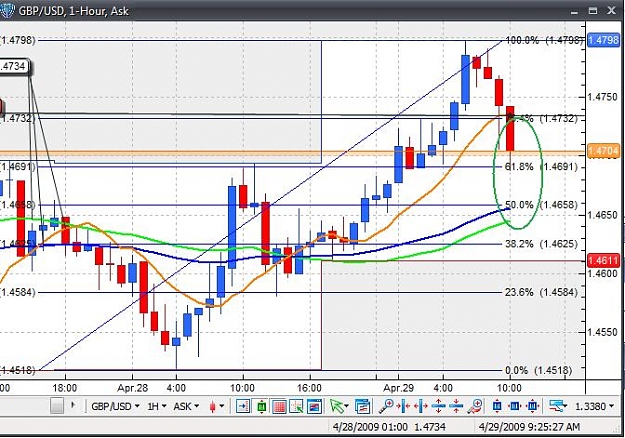Click the chart window title bar icon
625x438 pixels.
7,10
